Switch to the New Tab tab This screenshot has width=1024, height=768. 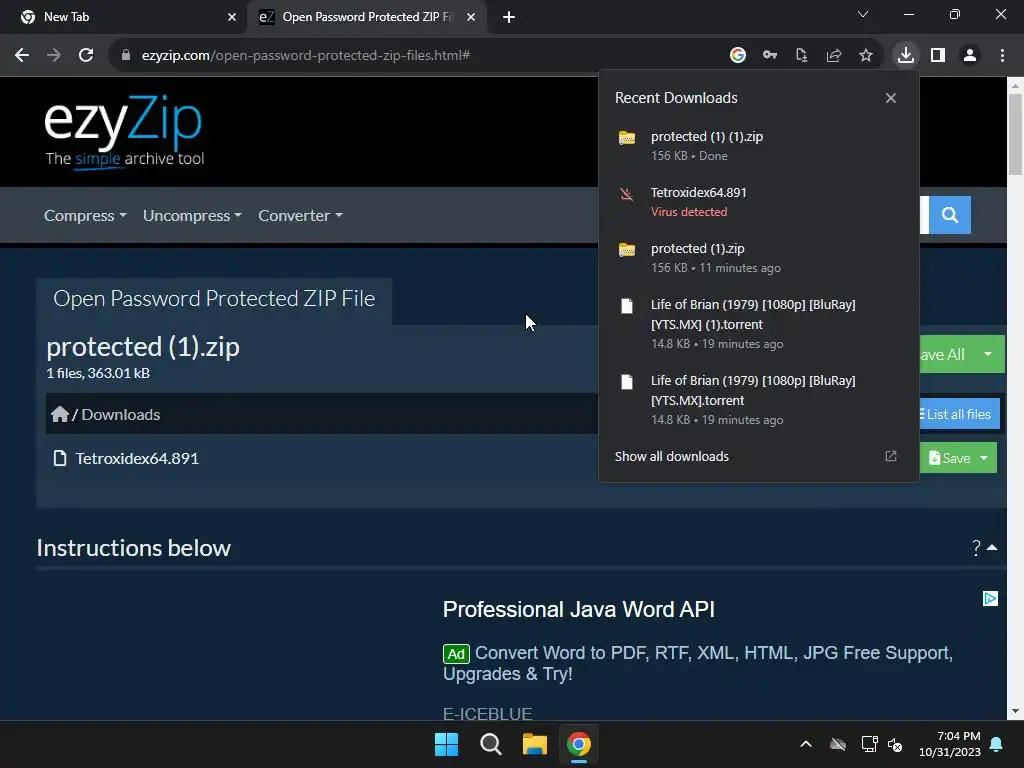[124, 17]
